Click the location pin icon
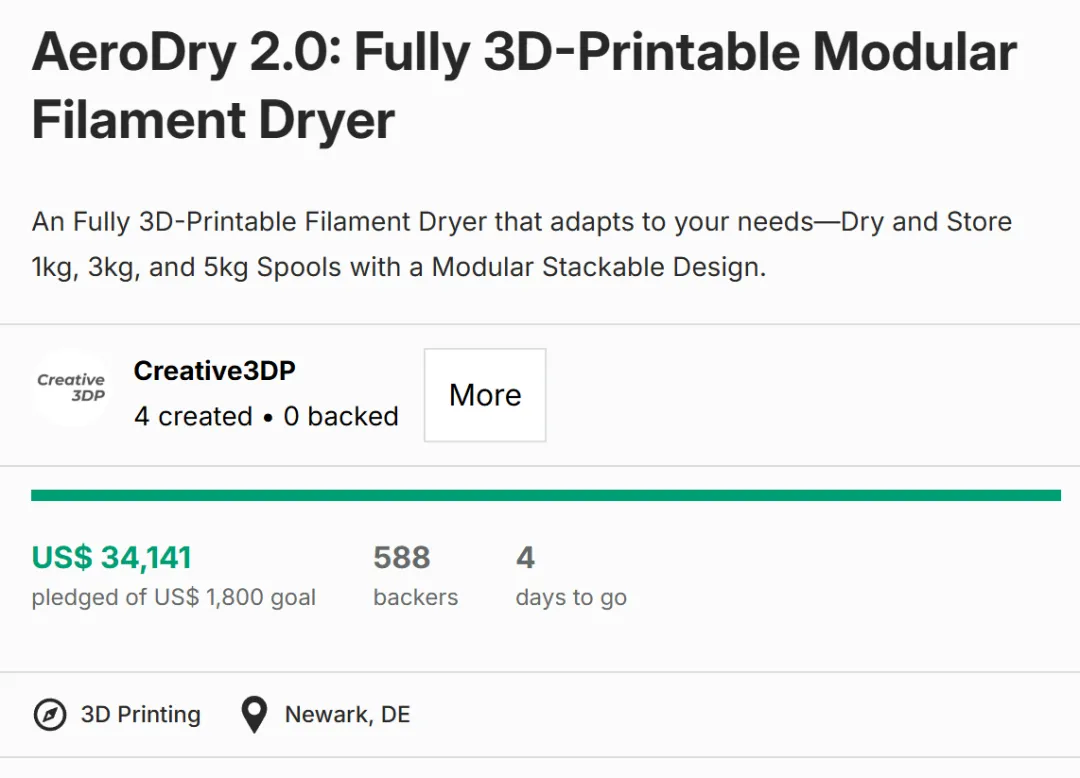 coord(254,715)
